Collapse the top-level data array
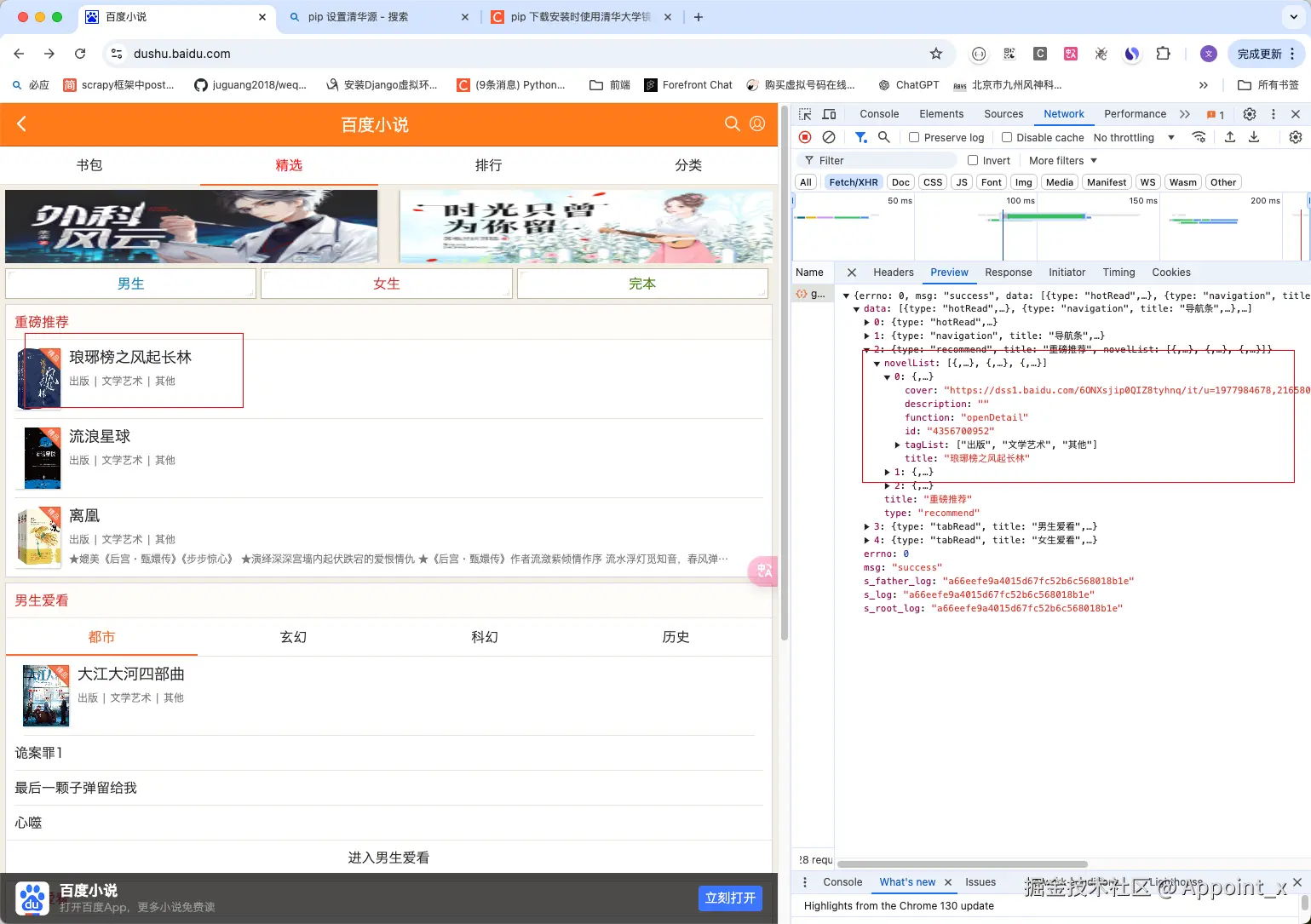1311x924 pixels. click(856, 309)
